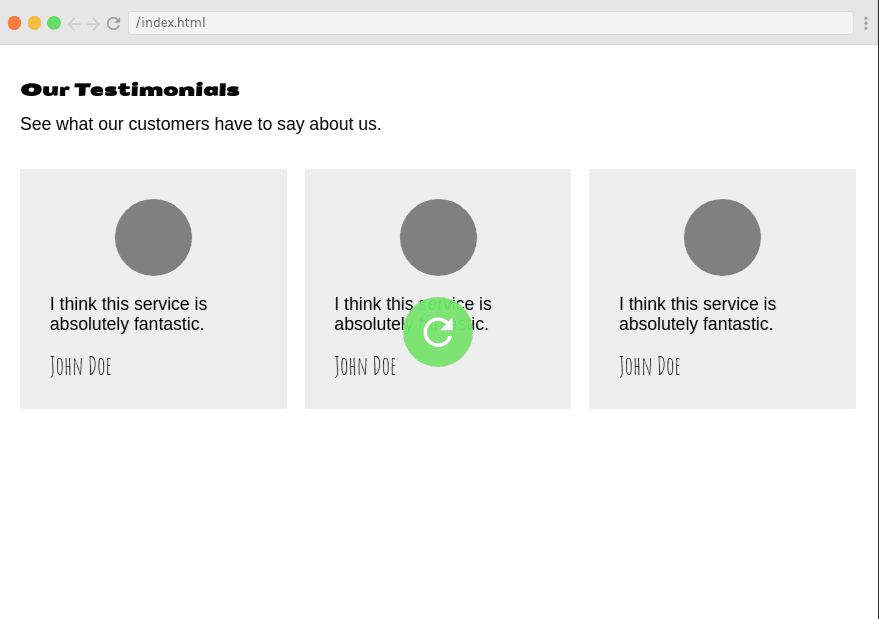Select the third testimonial avatar circle

[x=722, y=237]
